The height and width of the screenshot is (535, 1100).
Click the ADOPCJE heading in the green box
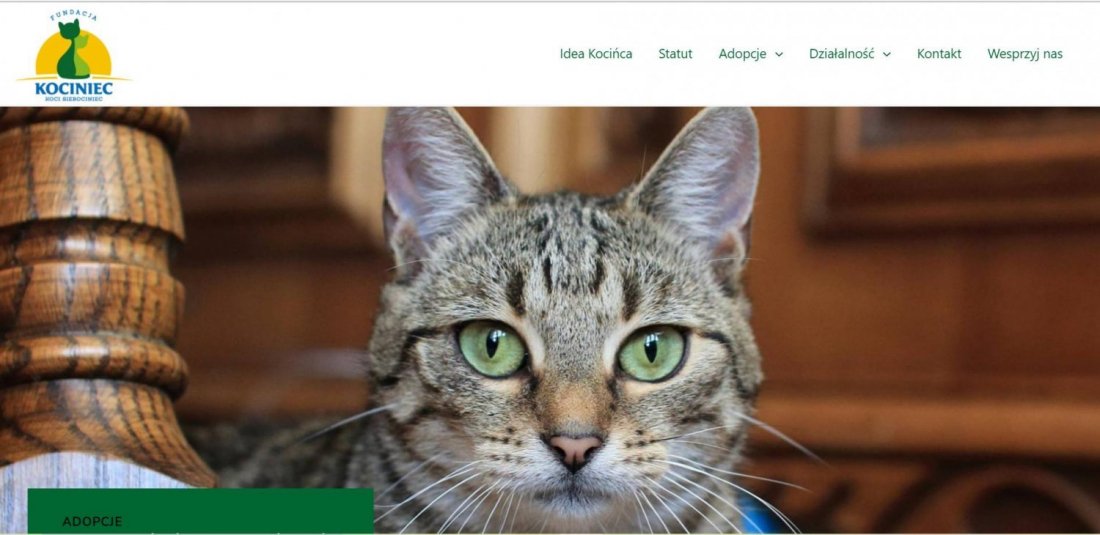click(x=92, y=522)
